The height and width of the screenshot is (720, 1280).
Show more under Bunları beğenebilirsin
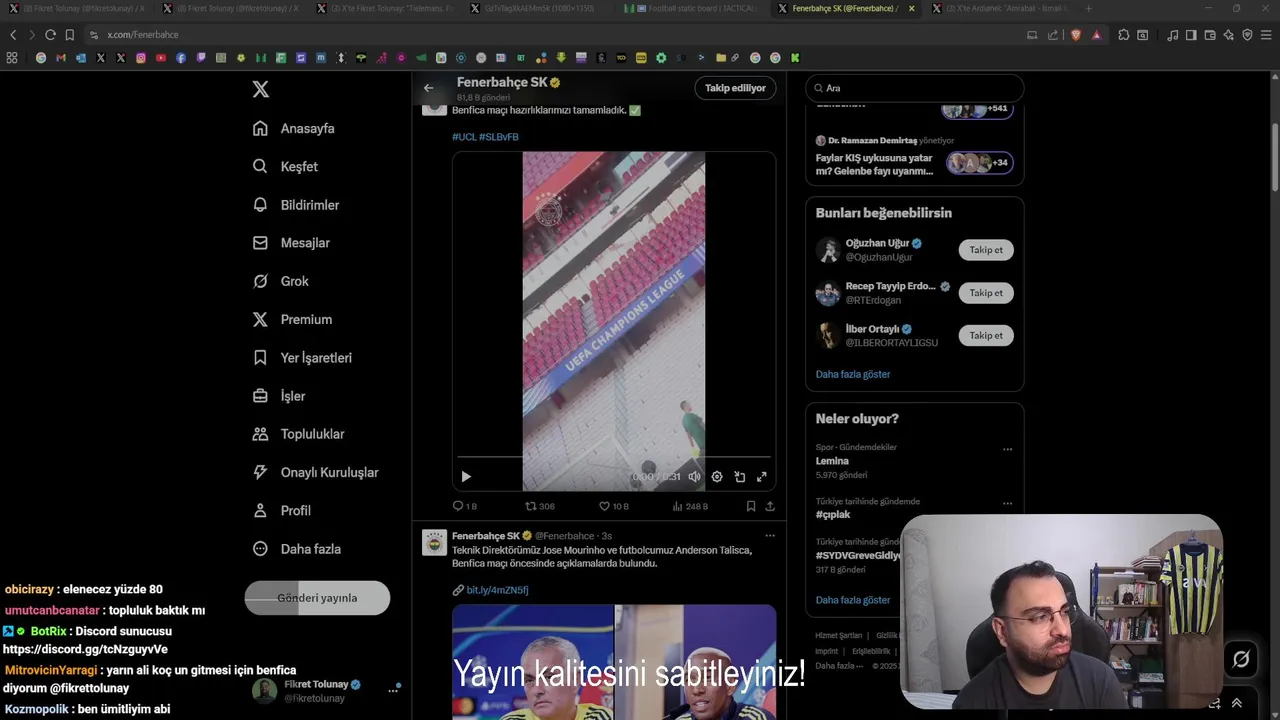pyautogui.click(x=853, y=374)
